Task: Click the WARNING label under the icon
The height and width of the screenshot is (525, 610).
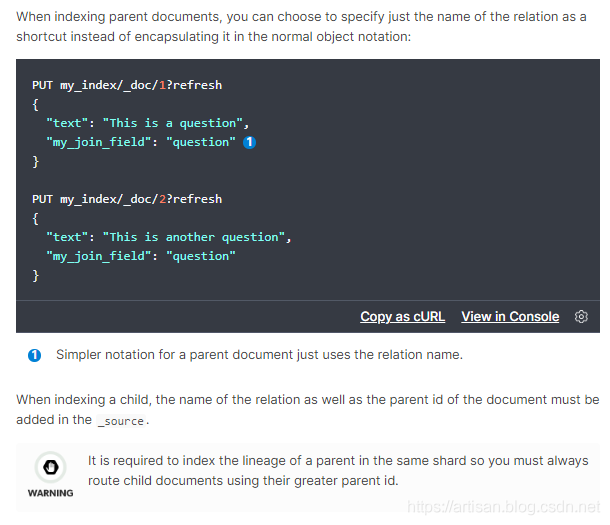Action: pyautogui.click(x=50, y=493)
